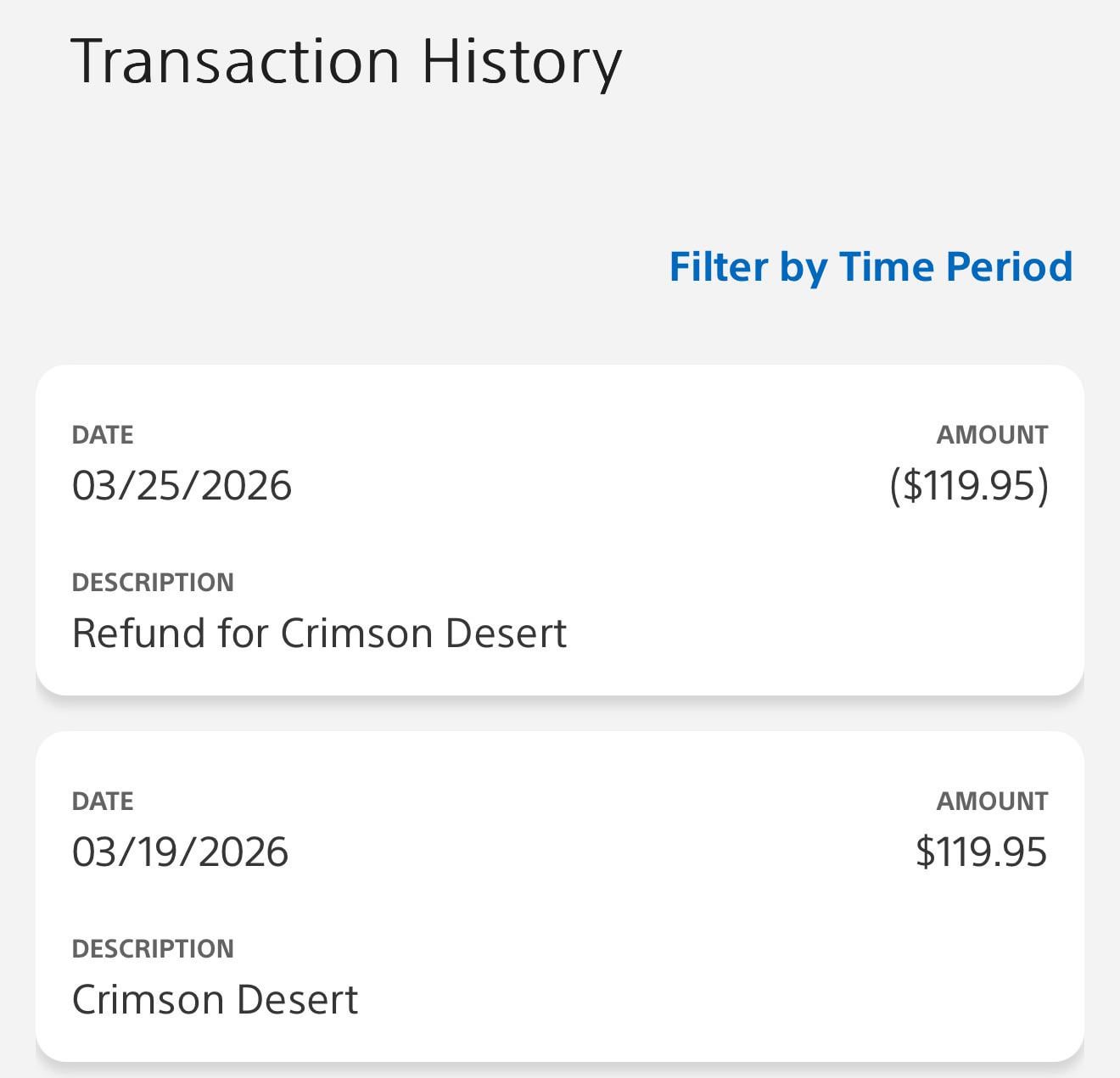Click the DATE label in the refund card
1120x1078 pixels.
103,435
